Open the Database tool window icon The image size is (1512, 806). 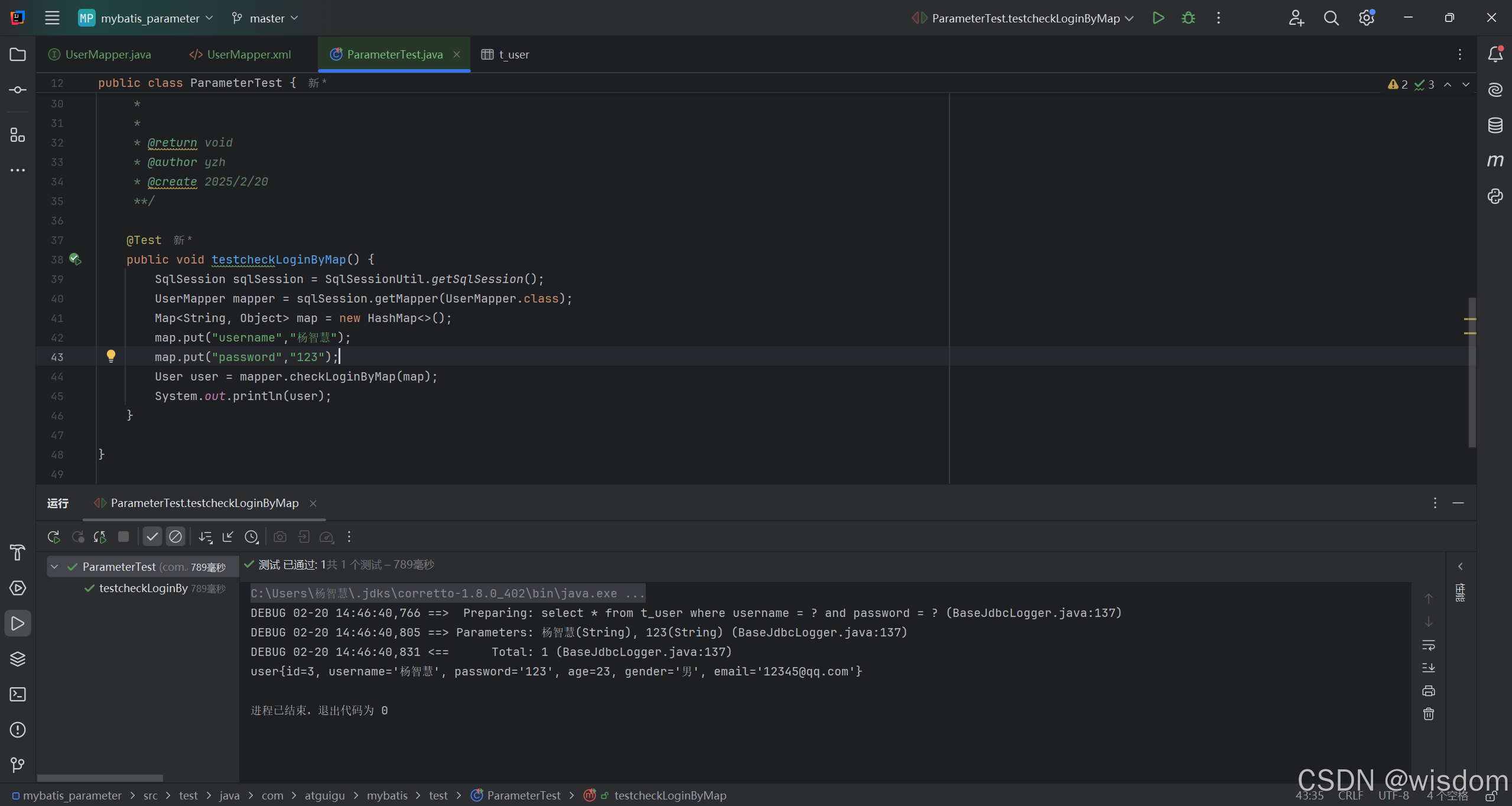[1495, 125]
